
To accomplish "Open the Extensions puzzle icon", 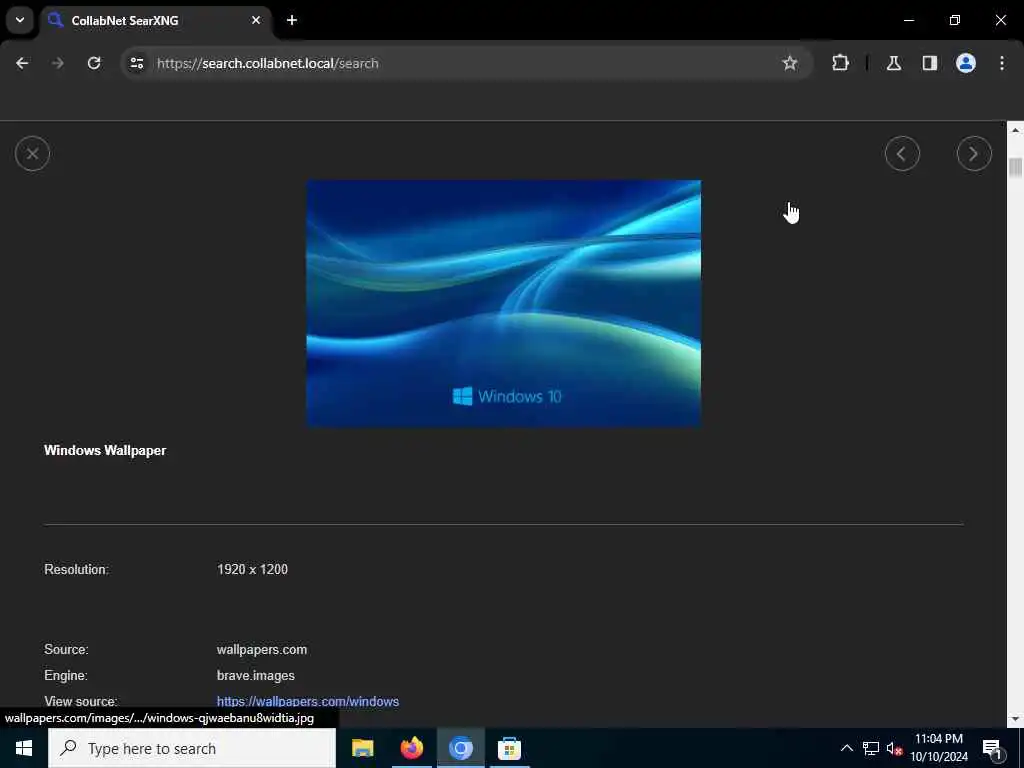I will point(840,63).
